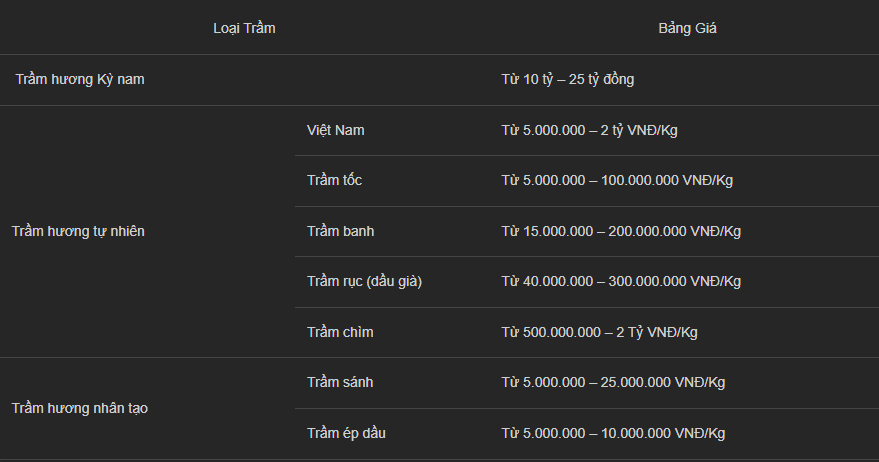
Task: Click price Từ 500.000.000 – 2 Tỷ VNĐ/Kg
Action: point(599,332)
